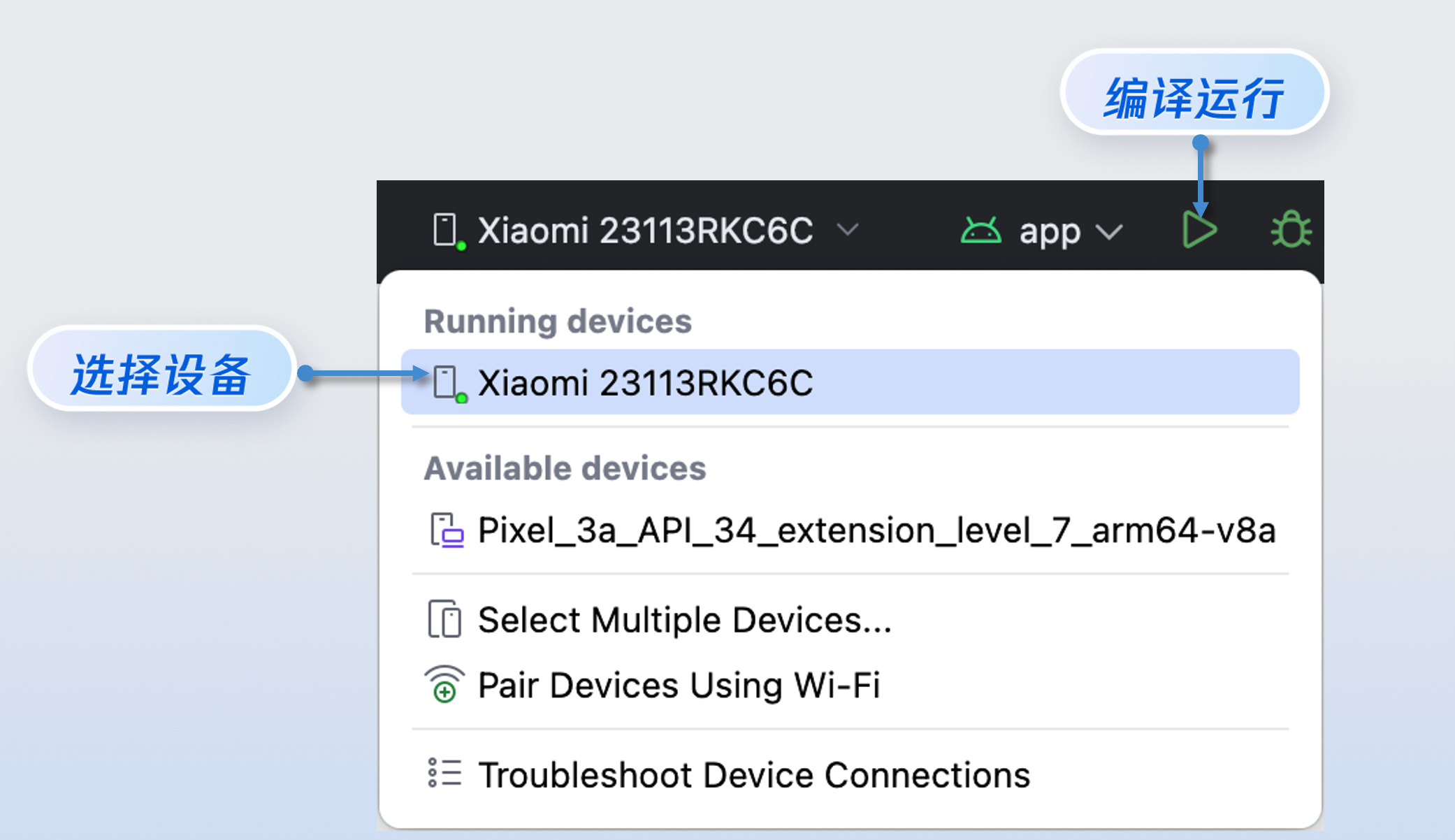Click the 选择设备 callout label
The image size is (1455, 840).
pos(161,373)
